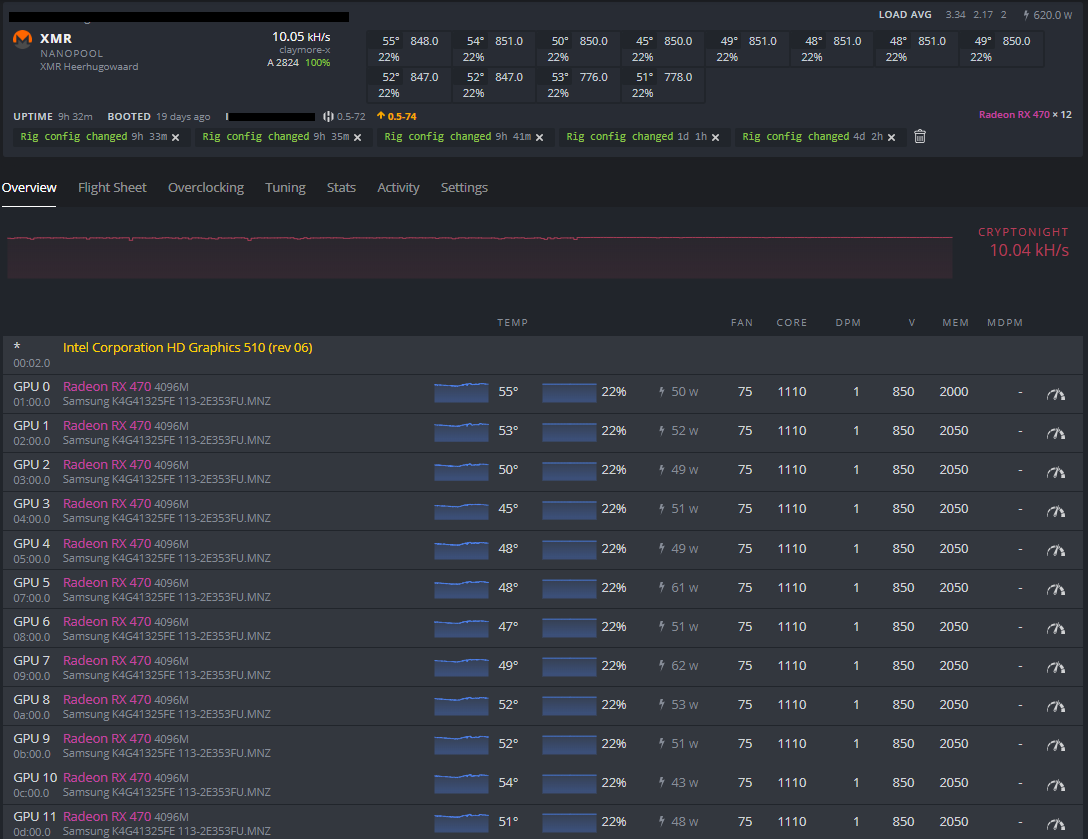The image size is (1088, 839).
Task: Click the Radeon RX 470 × 12 summary label
Action: coord(1025,115)
